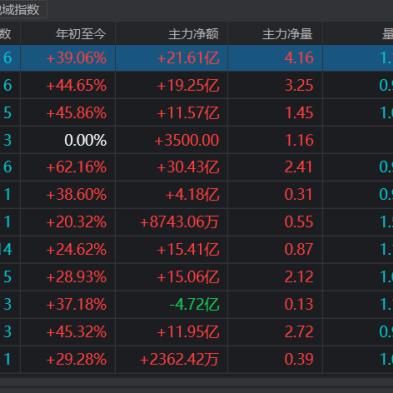Pick the 2.41 net volume value
This screenshot has width=393, height=393.
coord(299,167)
